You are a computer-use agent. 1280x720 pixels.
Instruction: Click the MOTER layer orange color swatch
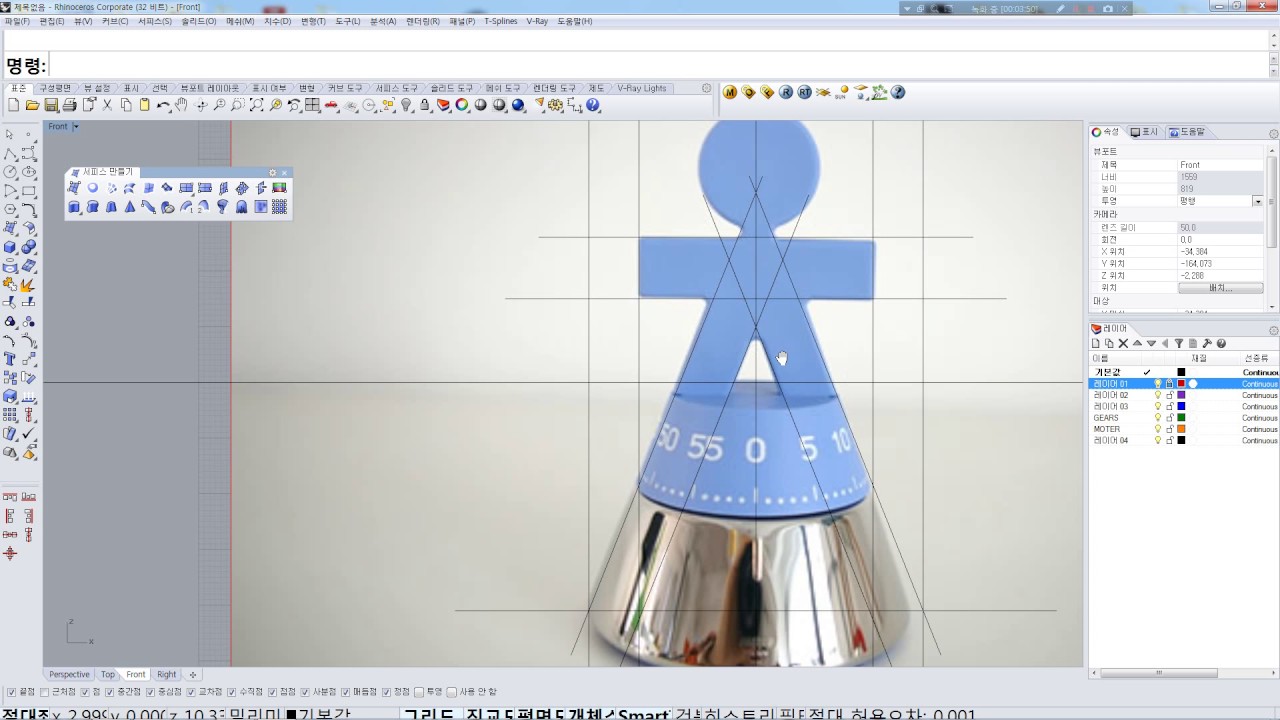tap(1181, 429)
